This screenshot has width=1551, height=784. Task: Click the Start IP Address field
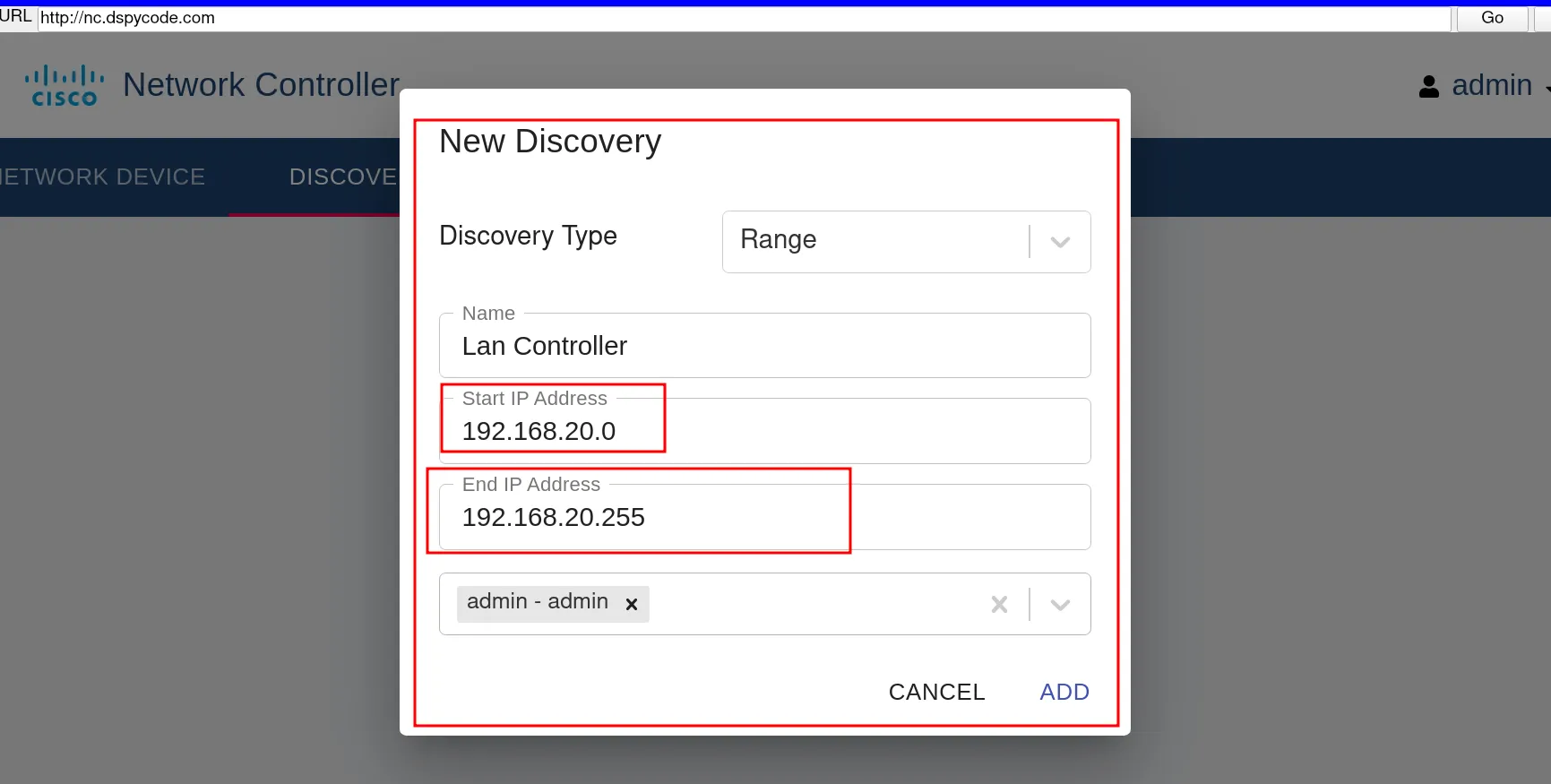(x=763, y=432)
